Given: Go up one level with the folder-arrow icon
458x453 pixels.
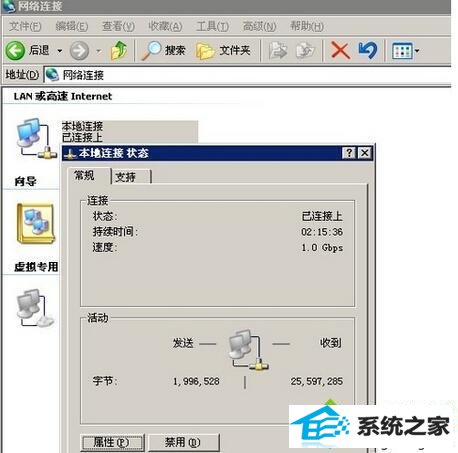Looking at the screenshot, I should tap(119, 51).
